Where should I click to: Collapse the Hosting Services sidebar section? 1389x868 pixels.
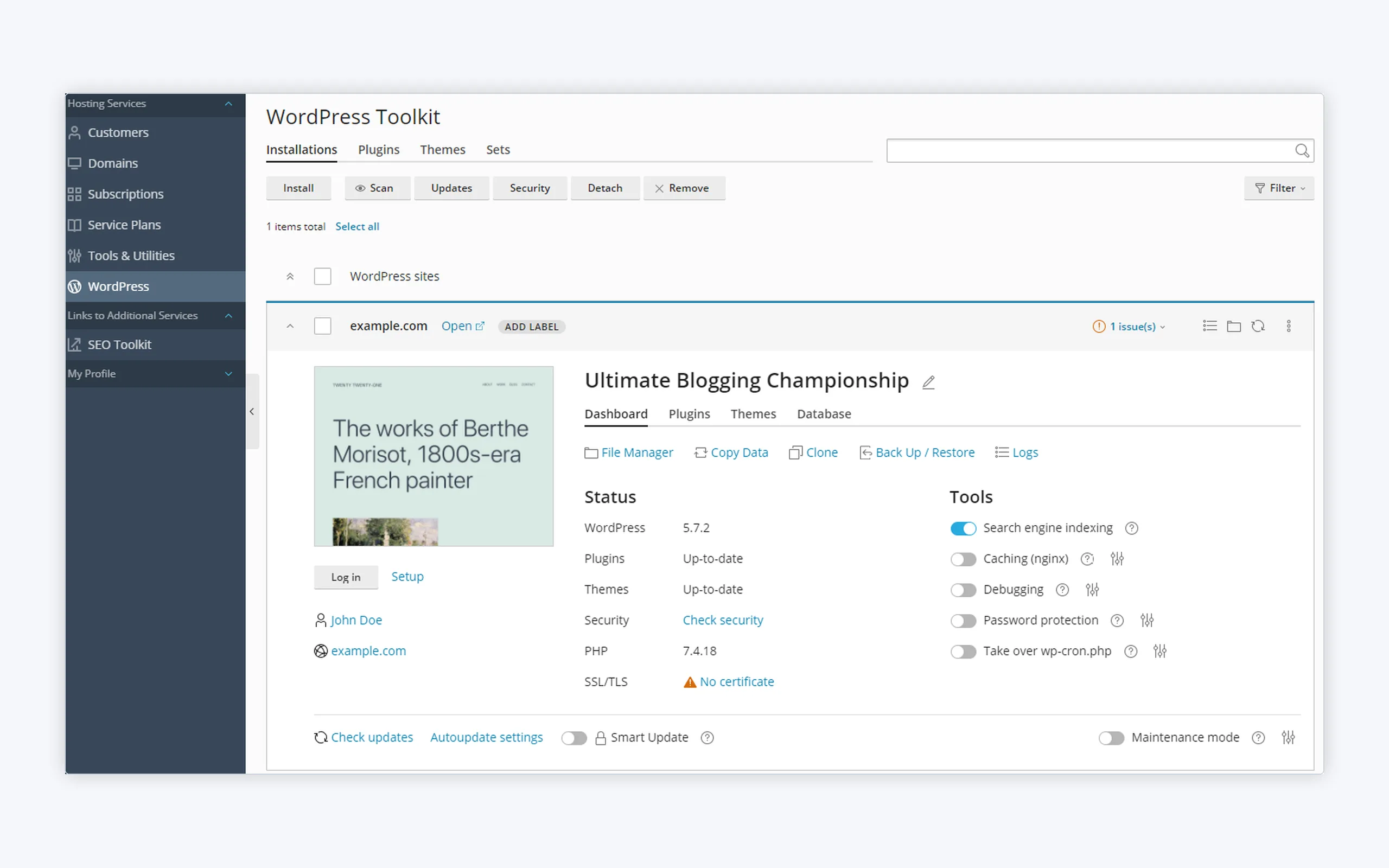pyautogui.click(x=228, y=103)
